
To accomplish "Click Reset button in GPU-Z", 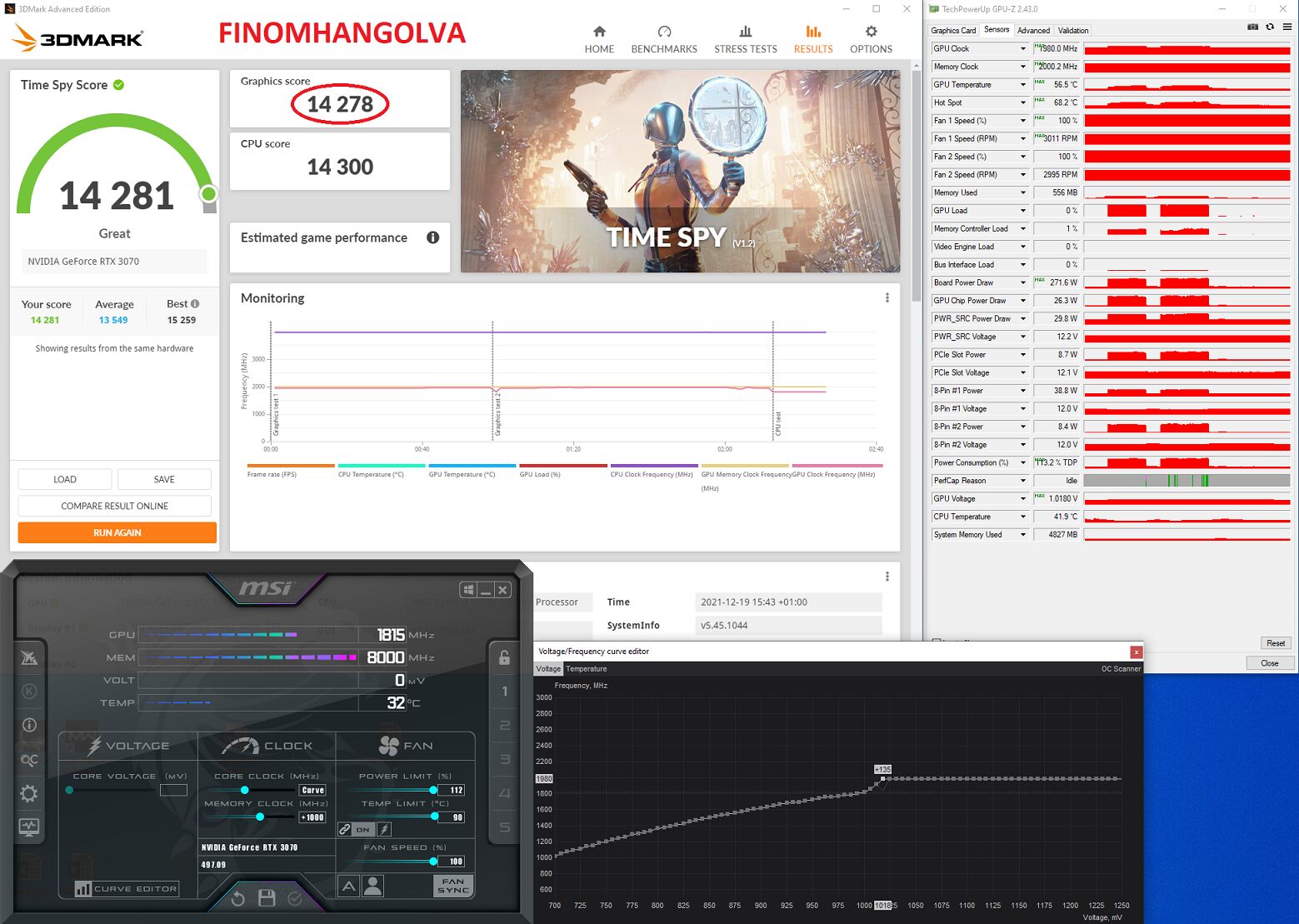I will pyautogui.click(x=1276, y=643).
